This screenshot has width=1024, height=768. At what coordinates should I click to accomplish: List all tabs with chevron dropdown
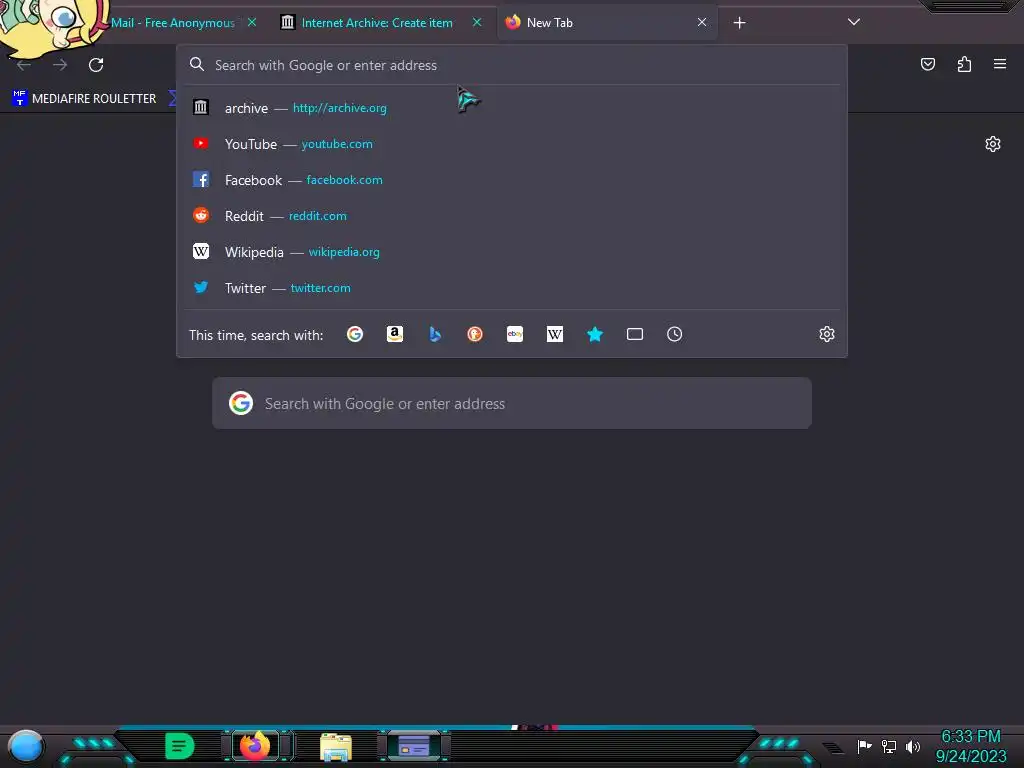click(x=854, y=22)
